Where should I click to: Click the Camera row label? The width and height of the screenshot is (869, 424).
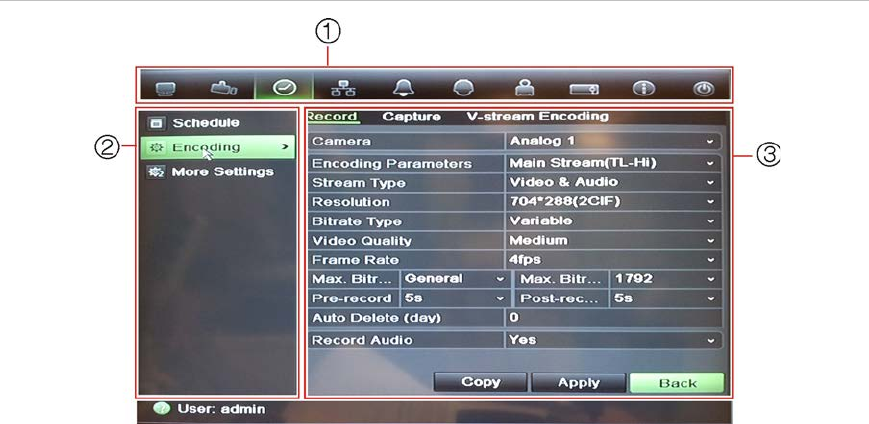pos(341,141)
